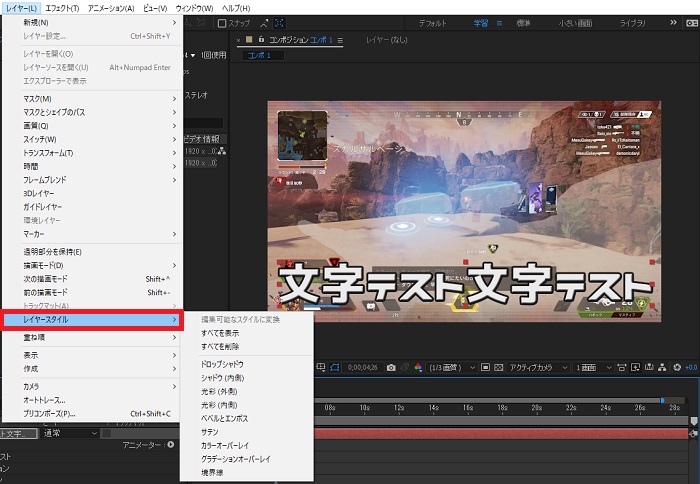Open the Composition panel menu icon
700x484 pixels.
pyautogui.click(x=340, y=40)
